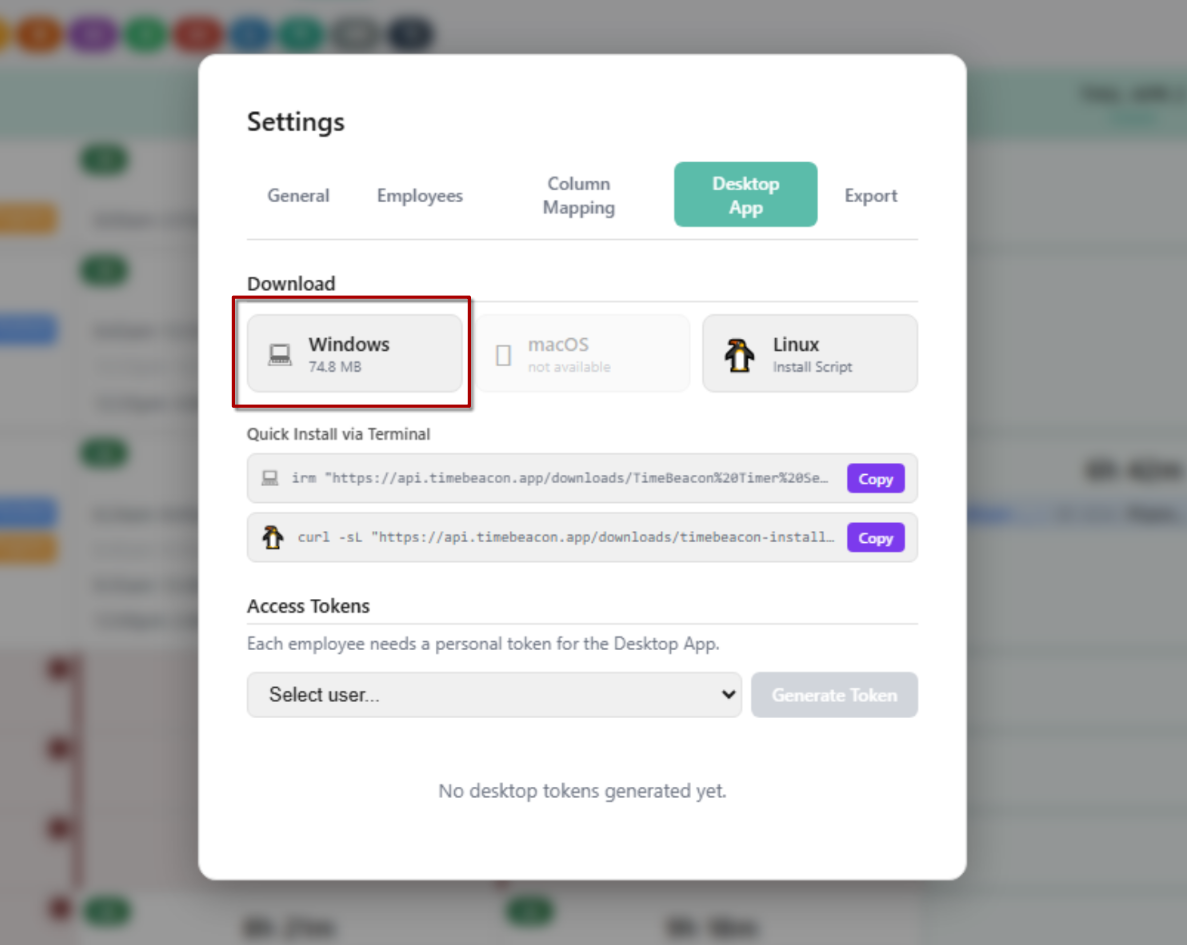Download the Windows desktop app
1187x945 pixels.
click(x=352, y=353)
